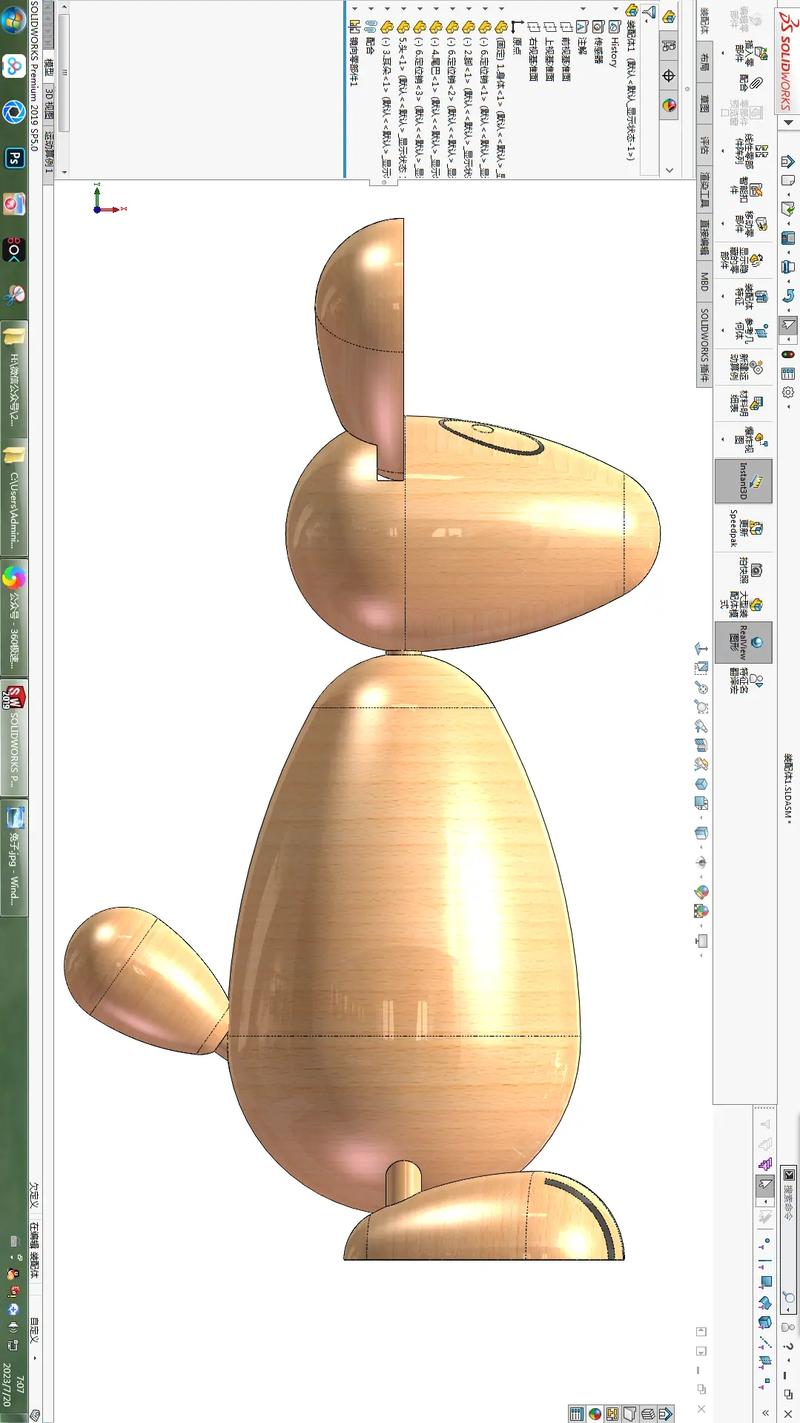This screenshot has height=1423, width=800.
Task: Select the Move Component (移动零部件) tool
Action: 759,222
